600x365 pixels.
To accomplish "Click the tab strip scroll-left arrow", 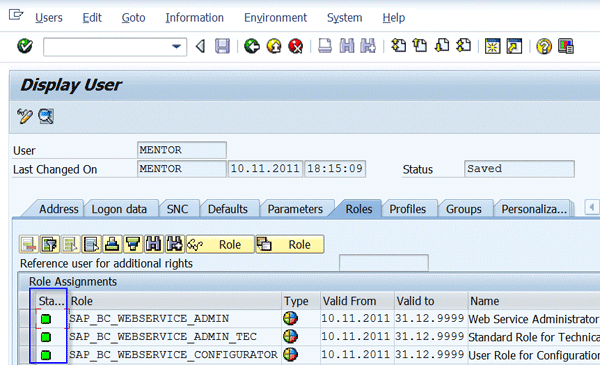I will pyautogui.click(x=592, y=207).
